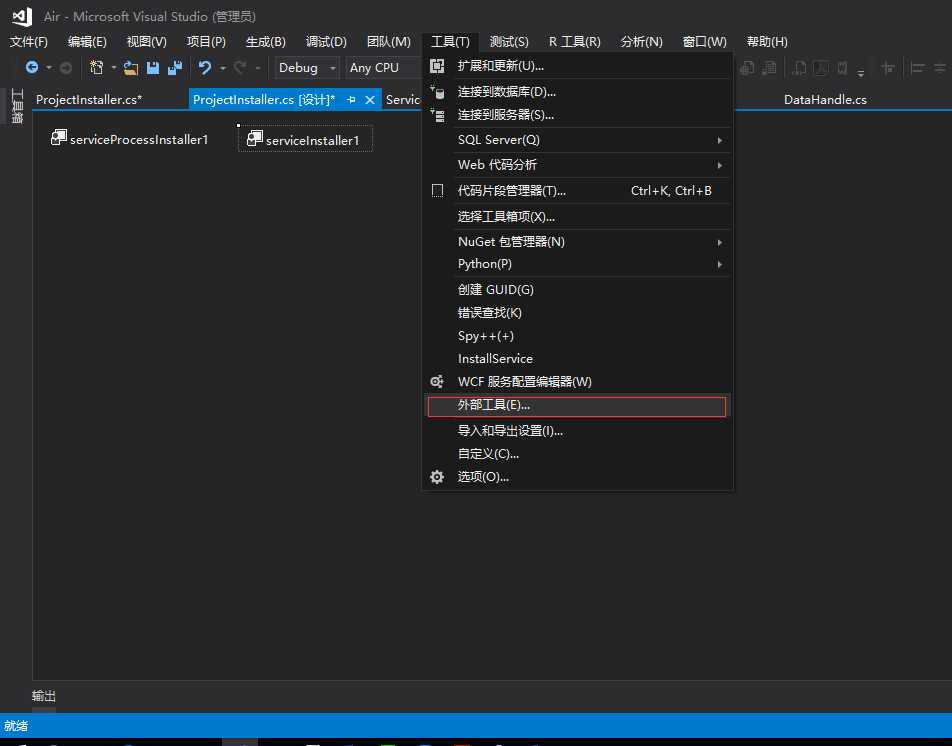Open the 工具箱 side panel tab

[17, 106]
